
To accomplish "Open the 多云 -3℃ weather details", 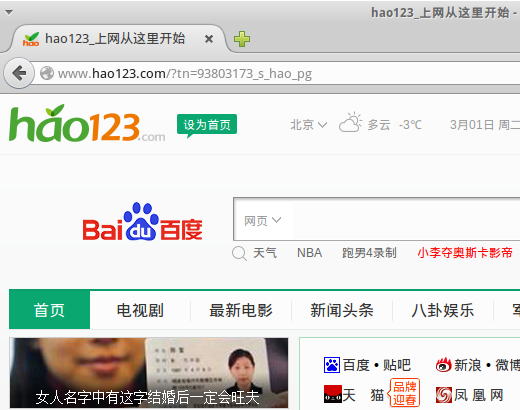I will pos(395,125).
